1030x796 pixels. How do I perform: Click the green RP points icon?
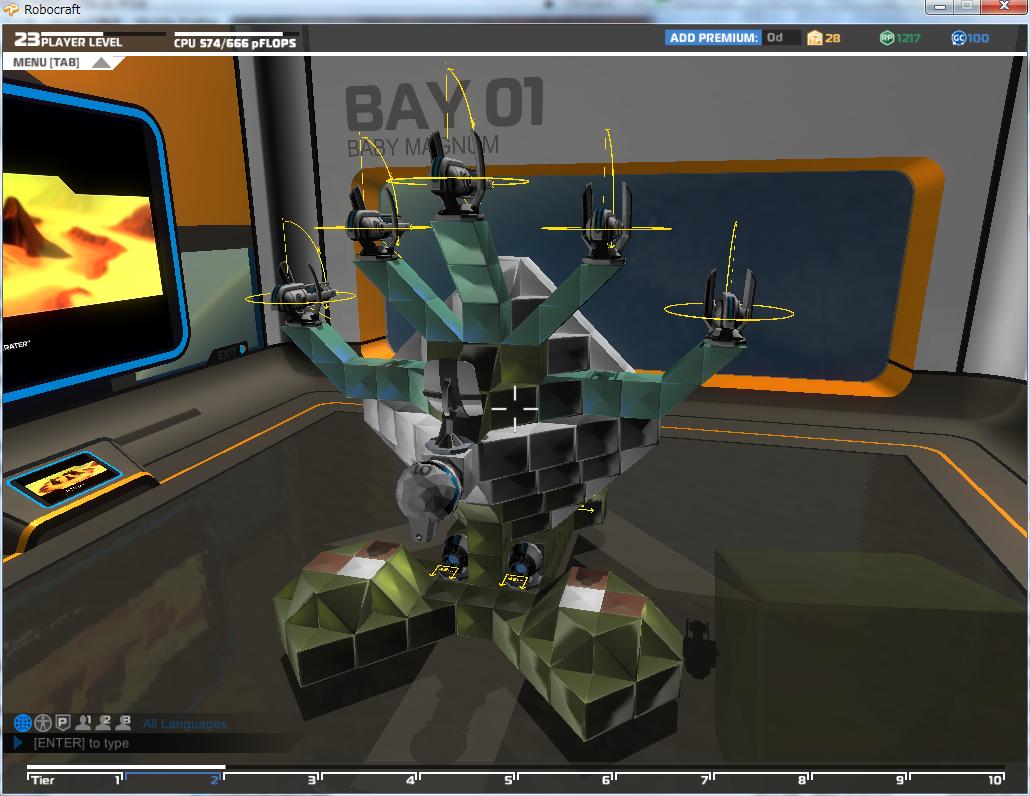[887, 38]
